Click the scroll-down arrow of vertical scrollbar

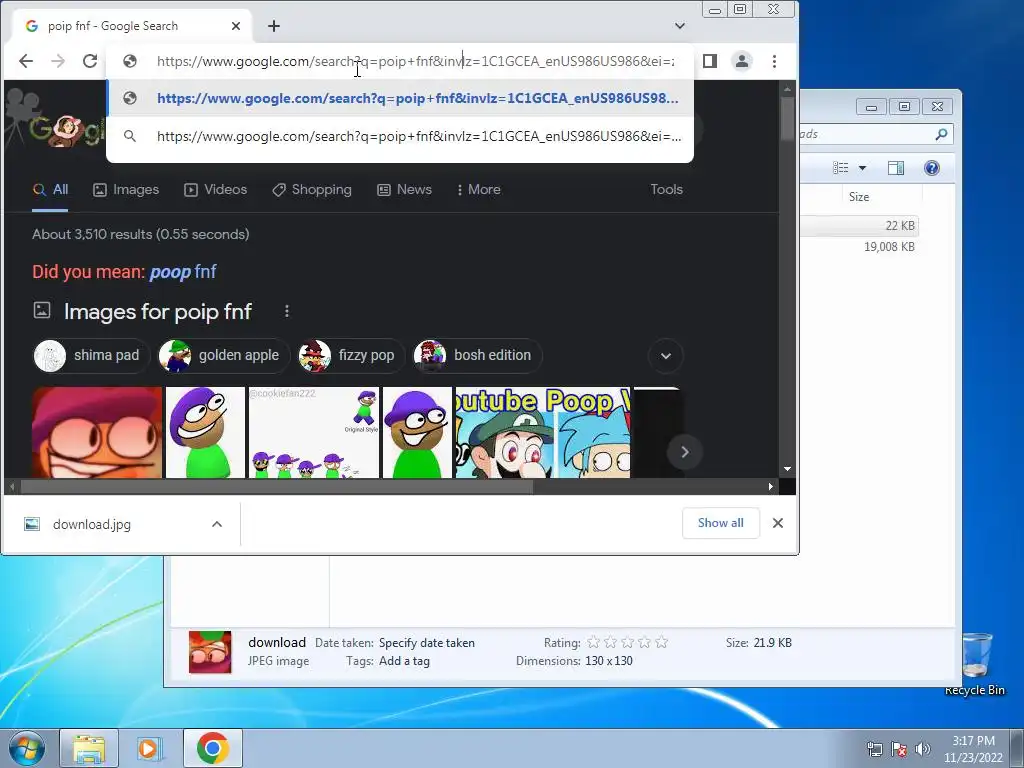(x=787, y=469)
